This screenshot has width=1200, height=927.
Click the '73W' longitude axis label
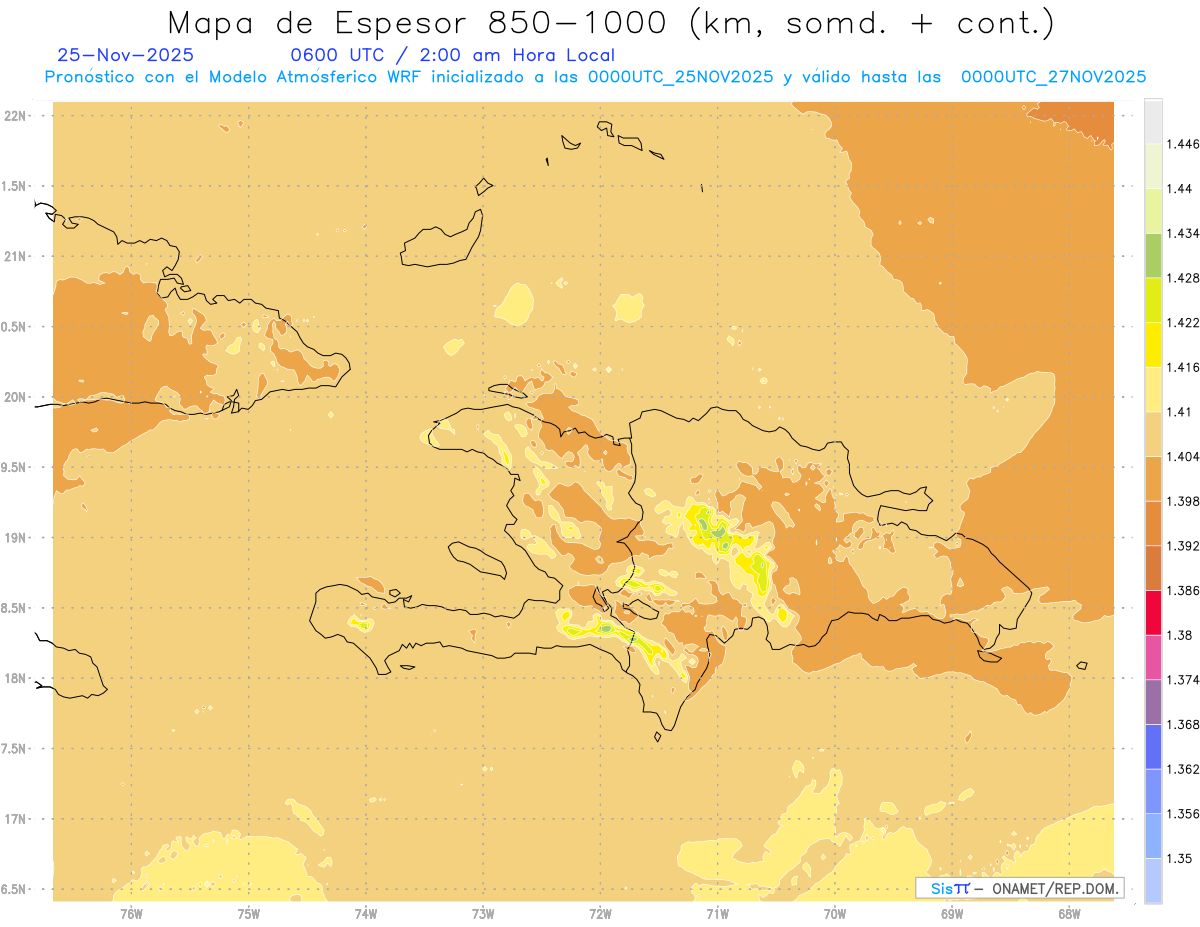click(x=483, y=914)
